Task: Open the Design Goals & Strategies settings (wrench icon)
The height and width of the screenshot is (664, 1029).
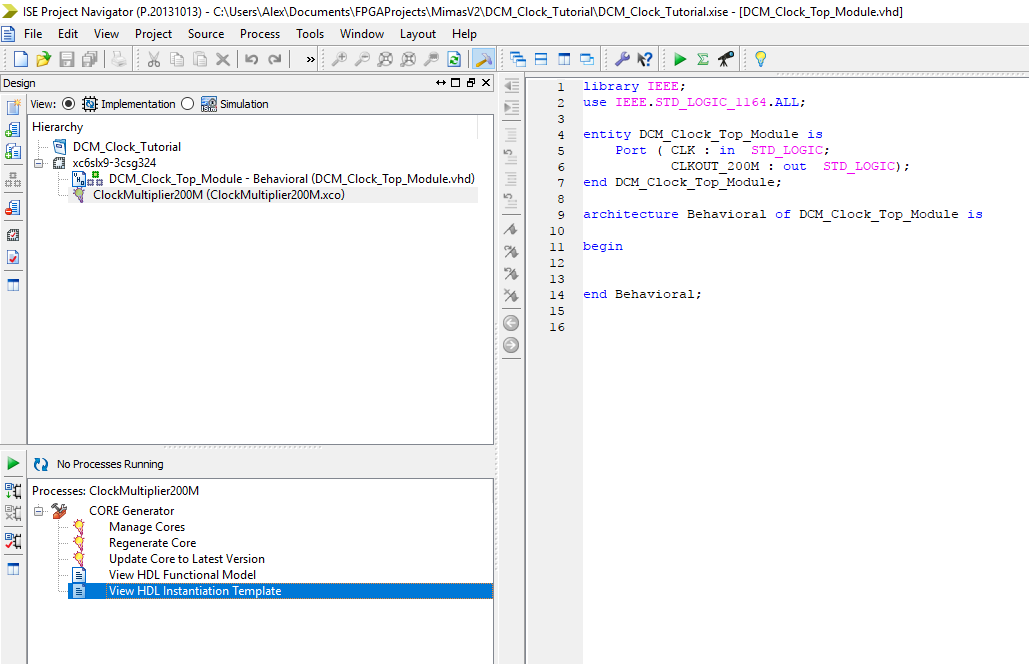Action: pyautogui.click(x=624, y=58)
